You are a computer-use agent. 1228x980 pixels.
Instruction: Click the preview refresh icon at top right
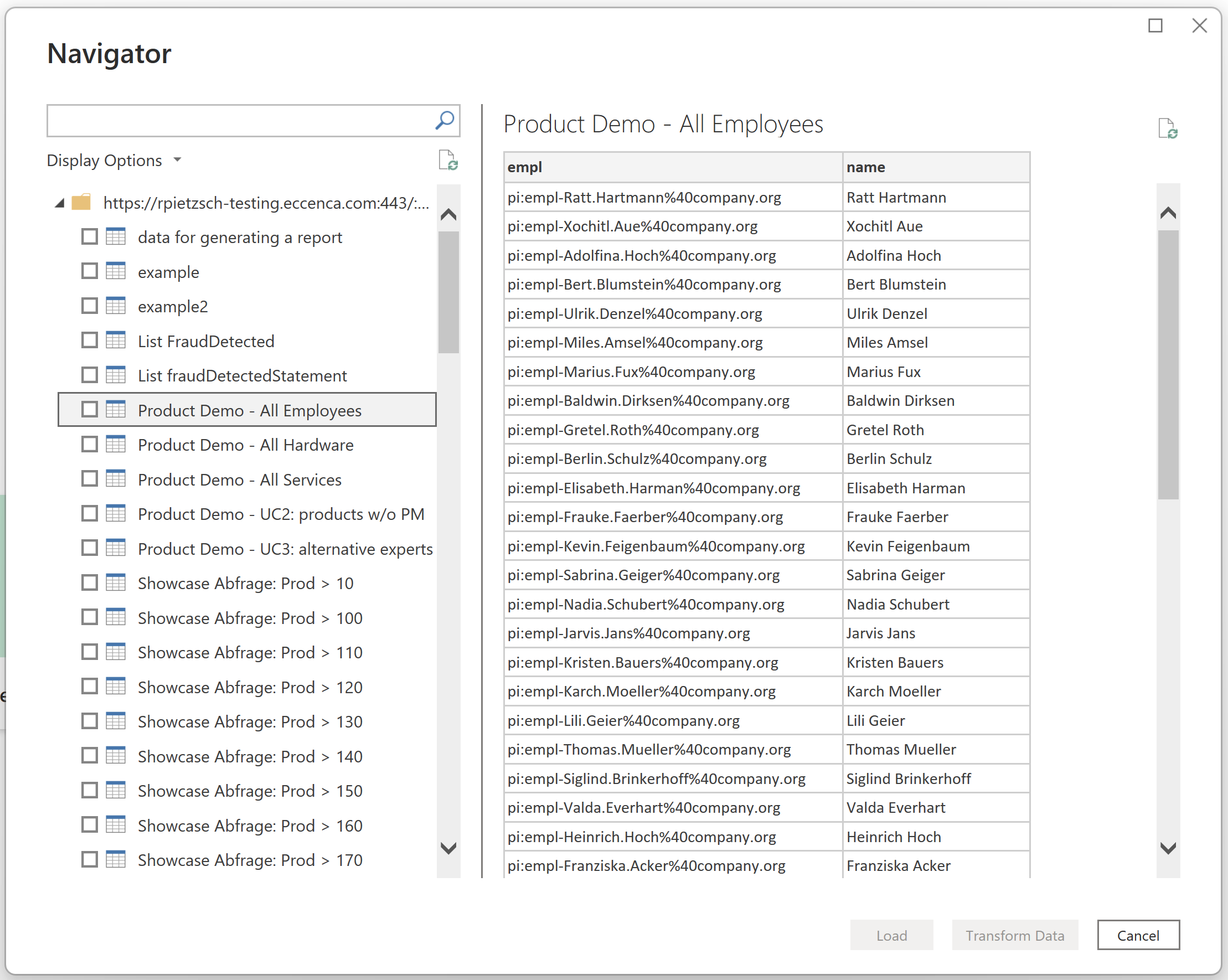pyautogui.click(x=1168, y=128)
